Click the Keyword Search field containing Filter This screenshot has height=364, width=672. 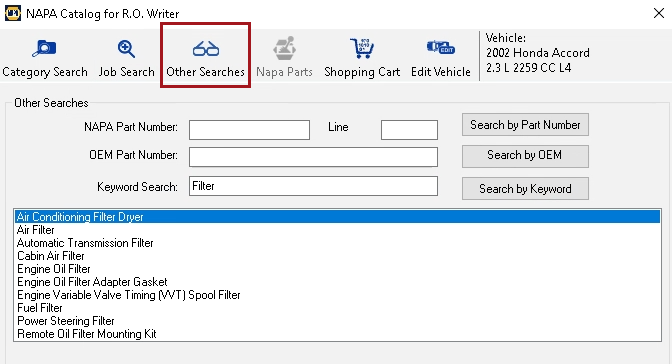313,186
